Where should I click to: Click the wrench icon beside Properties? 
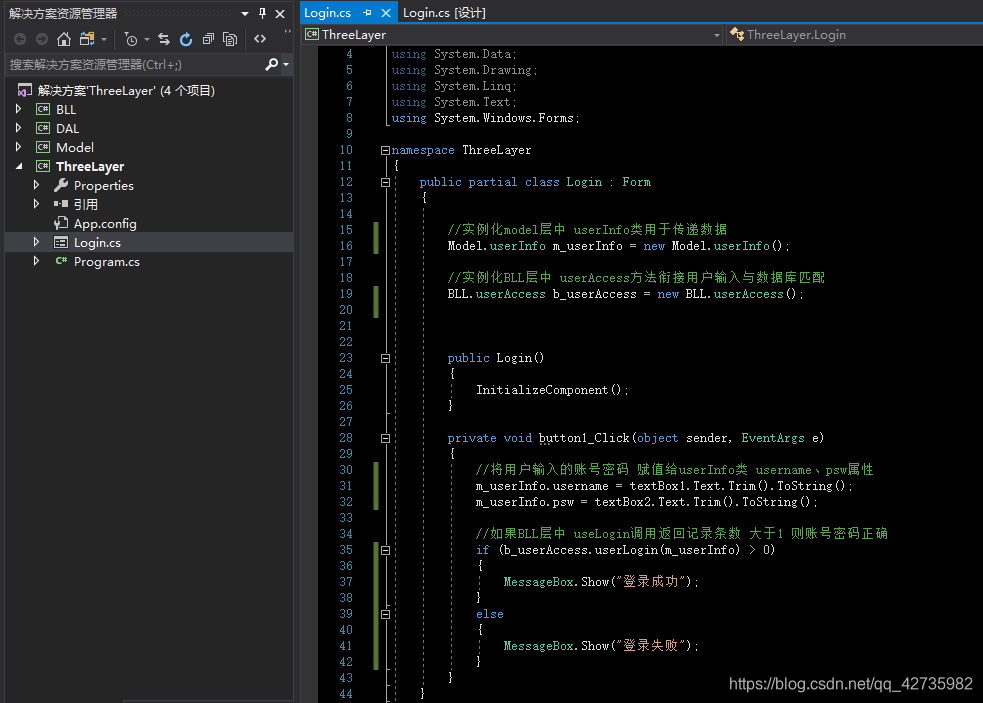pyautogui.click(x=61, y=185)
